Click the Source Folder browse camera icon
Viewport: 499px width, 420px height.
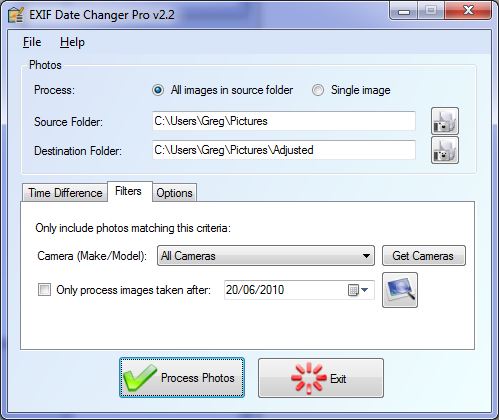(445, 121)
